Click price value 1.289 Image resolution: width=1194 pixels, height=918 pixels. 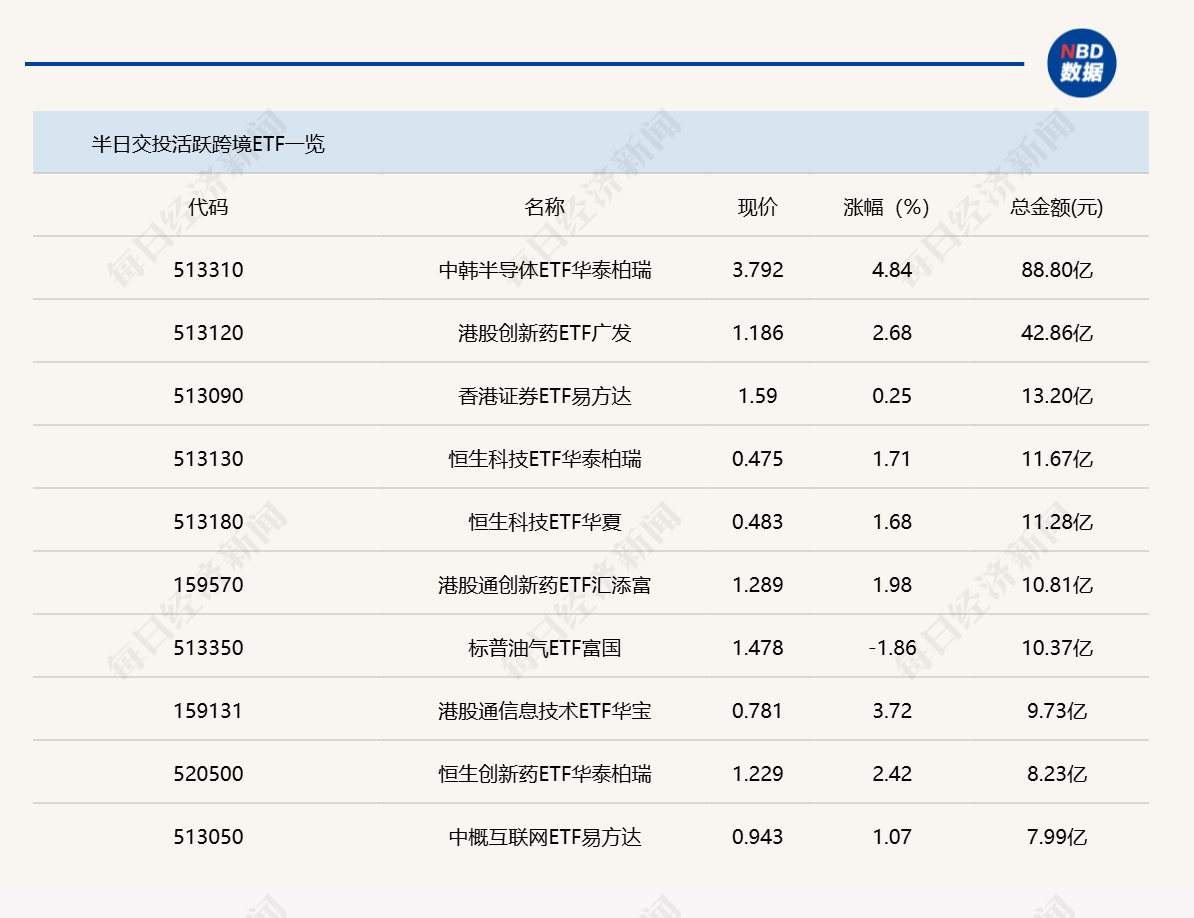point(758,585)
